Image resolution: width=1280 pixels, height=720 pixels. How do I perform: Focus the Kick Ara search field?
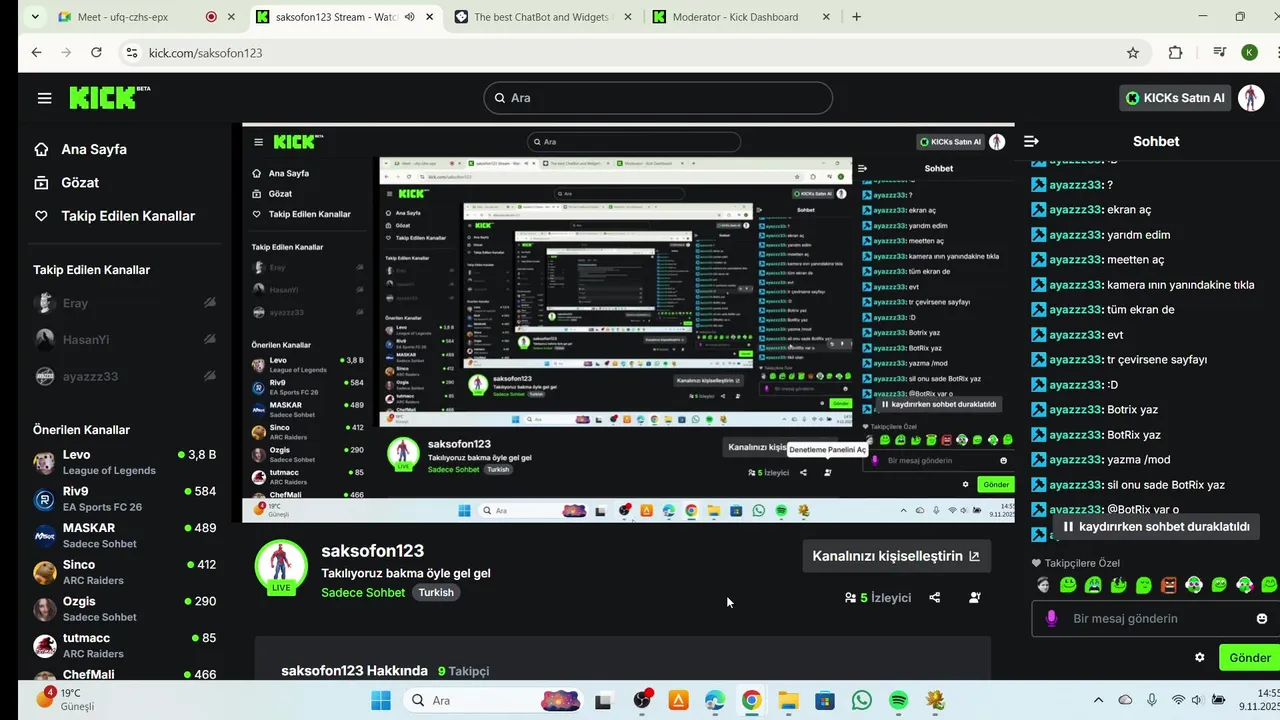[658, 98]
